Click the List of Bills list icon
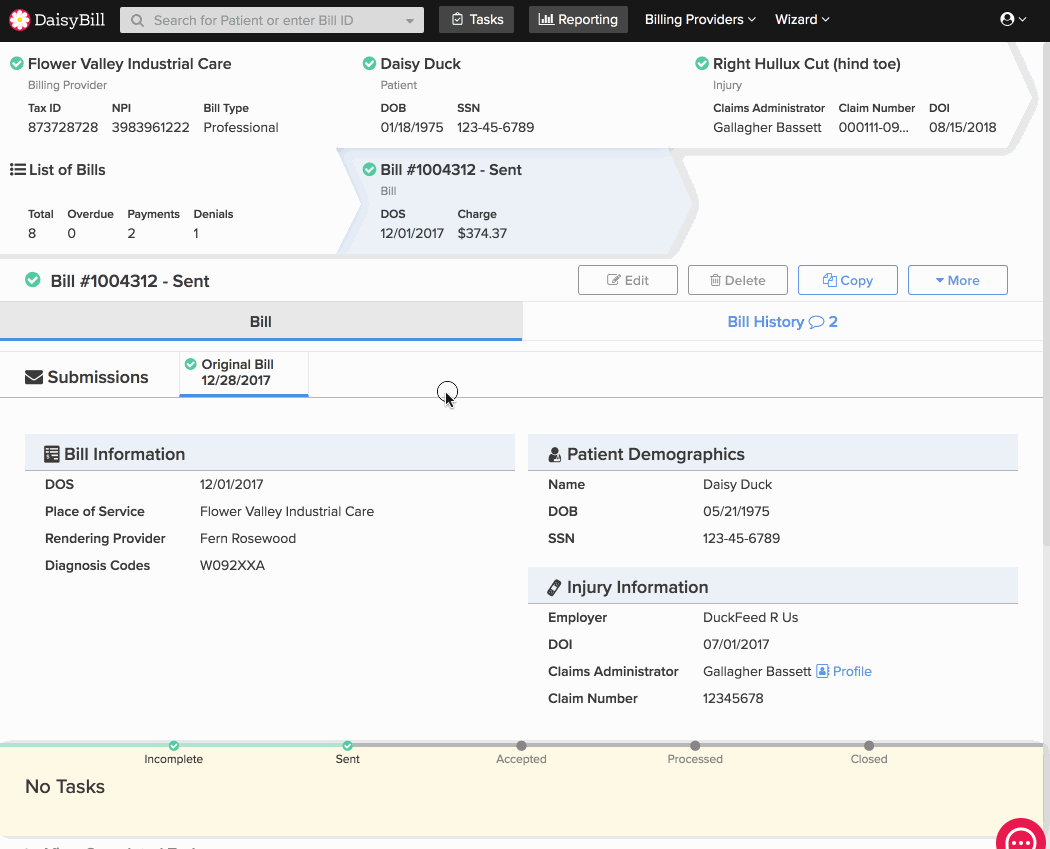The width and height of the screenshot is (1050, 849). pos(18,169)
